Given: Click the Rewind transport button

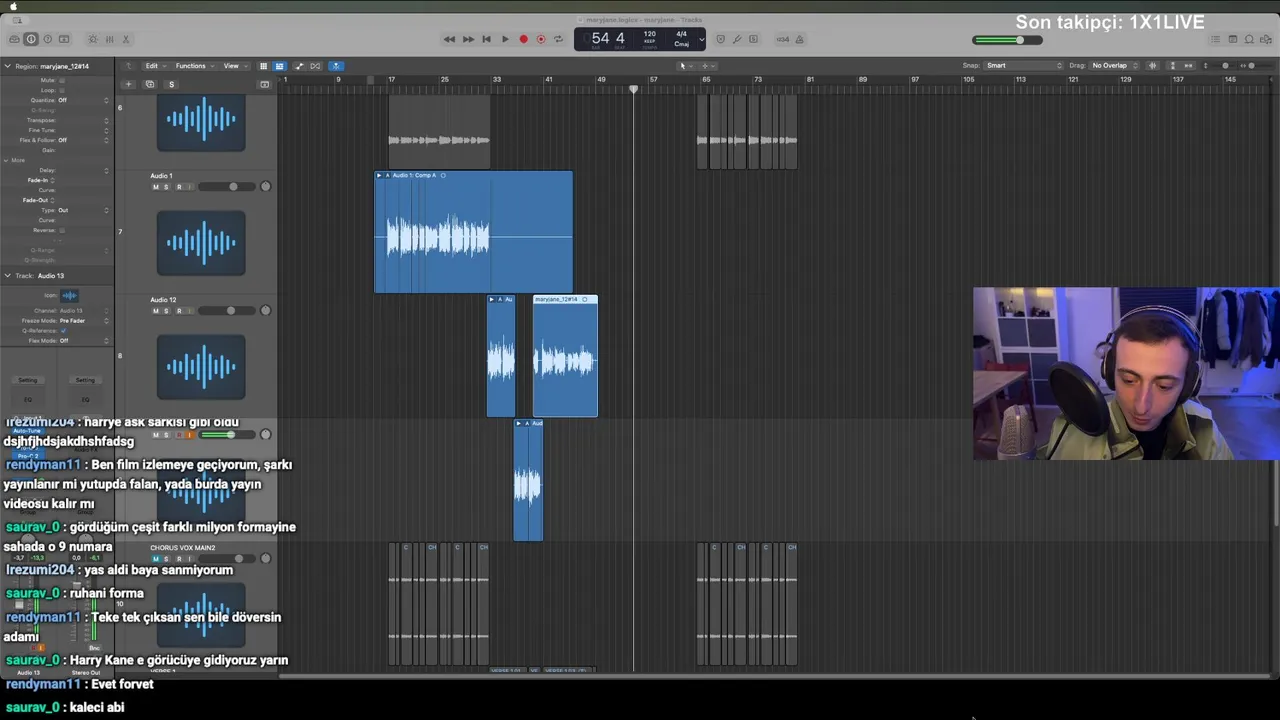Looking at the screenshot, I should (449, 39).
